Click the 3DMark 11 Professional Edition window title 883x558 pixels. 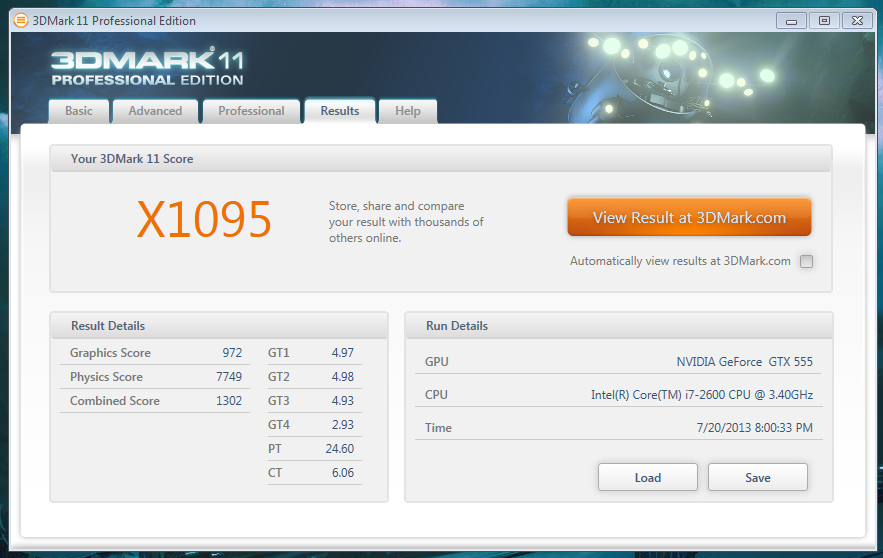(114, 21)
